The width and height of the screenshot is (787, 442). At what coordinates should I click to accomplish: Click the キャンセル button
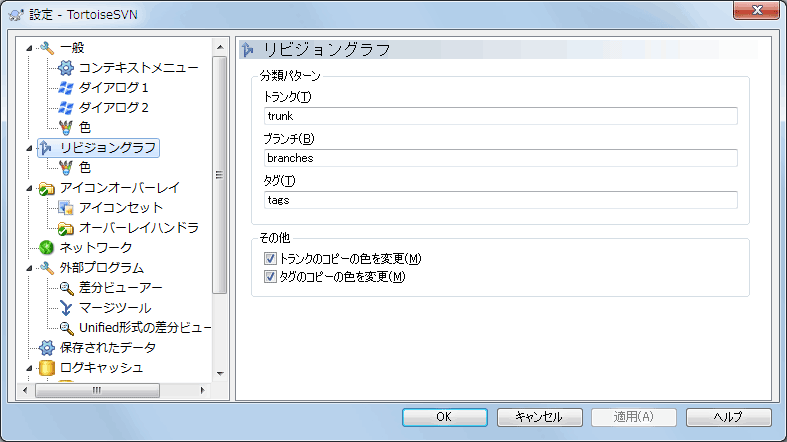pyautogui.click(x=540, y=417)
